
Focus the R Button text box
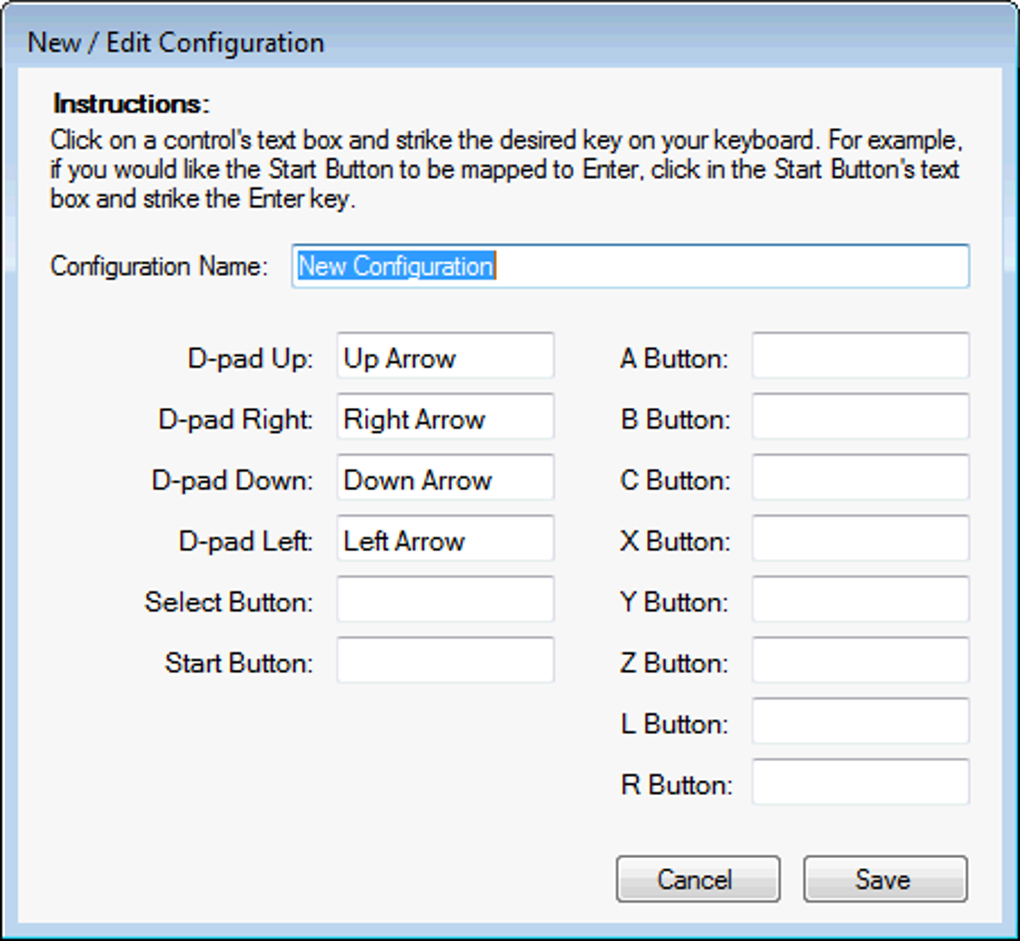pos(861,782)
